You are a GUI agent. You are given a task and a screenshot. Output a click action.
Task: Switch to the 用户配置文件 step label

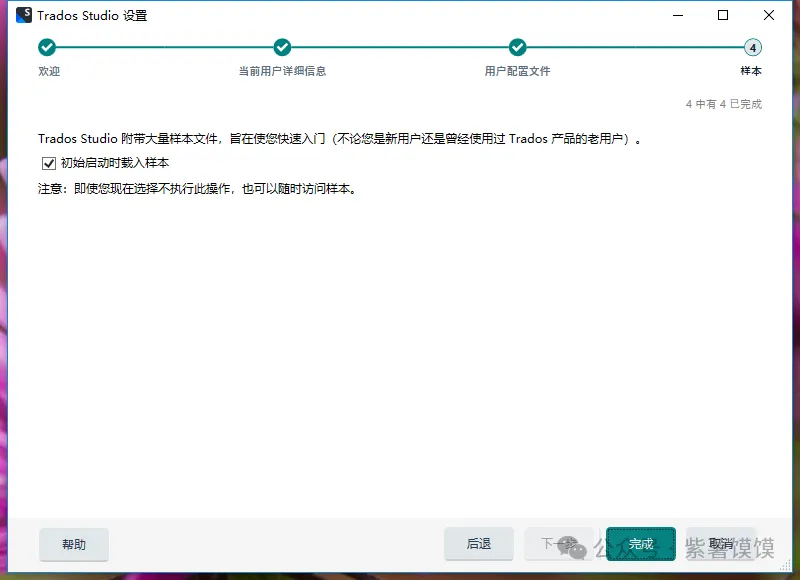[x=517, y=71]
